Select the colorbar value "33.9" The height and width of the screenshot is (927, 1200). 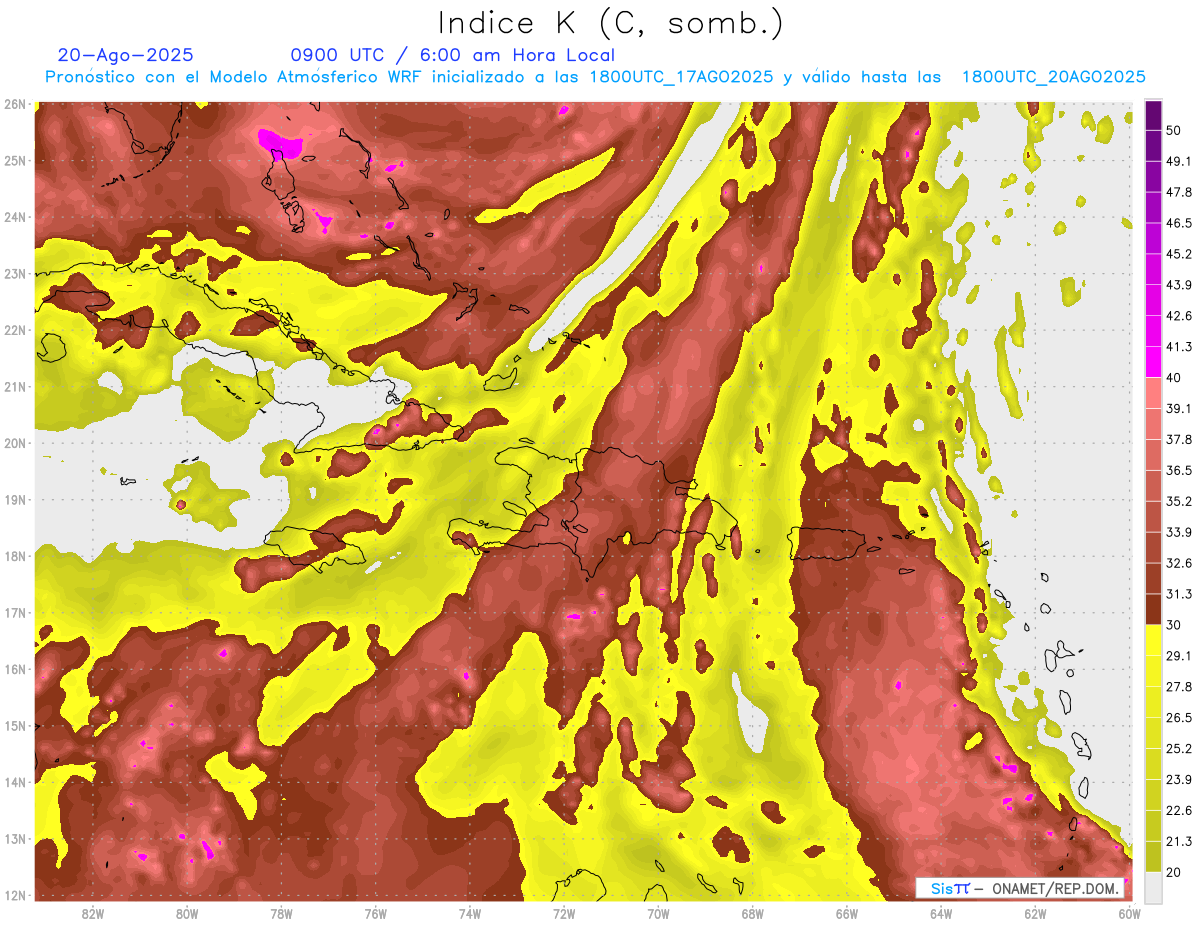(x=1178, y=532)
